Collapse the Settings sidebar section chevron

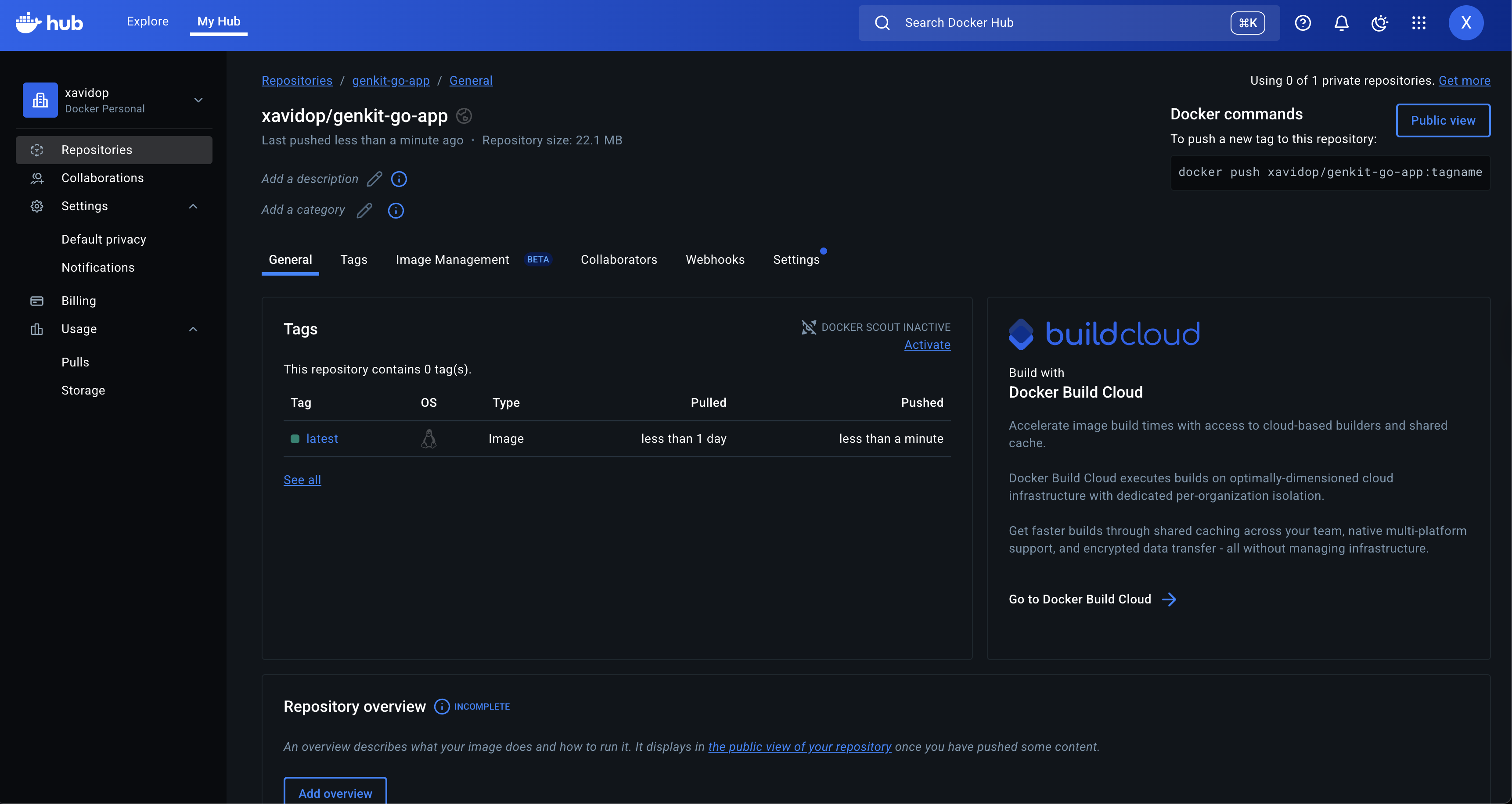point(193,206)
